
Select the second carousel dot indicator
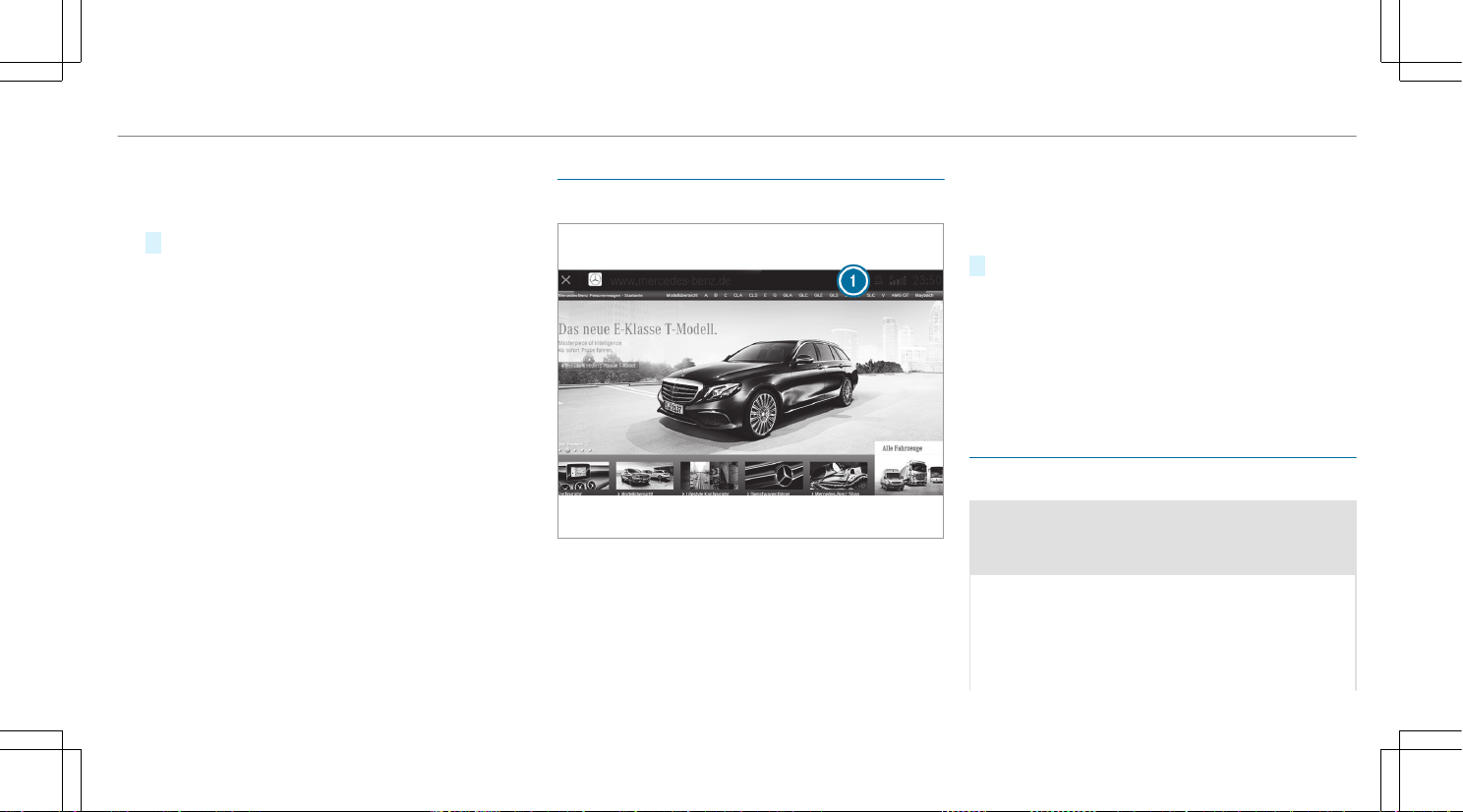click(567, 450)
